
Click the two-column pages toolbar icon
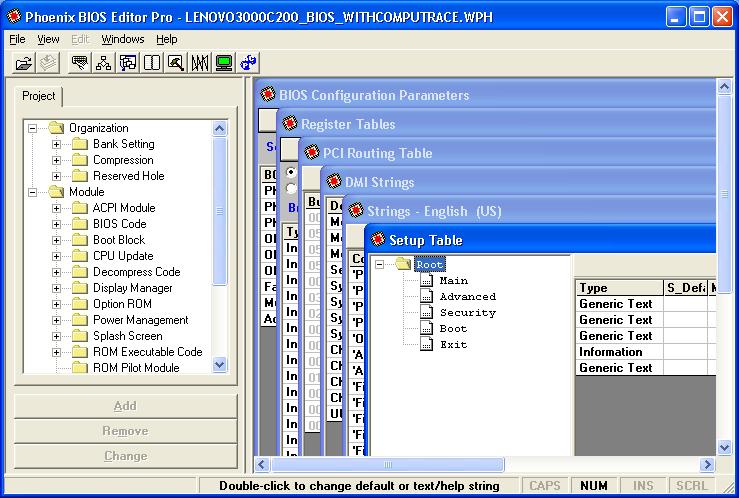[x=152, y=63]
